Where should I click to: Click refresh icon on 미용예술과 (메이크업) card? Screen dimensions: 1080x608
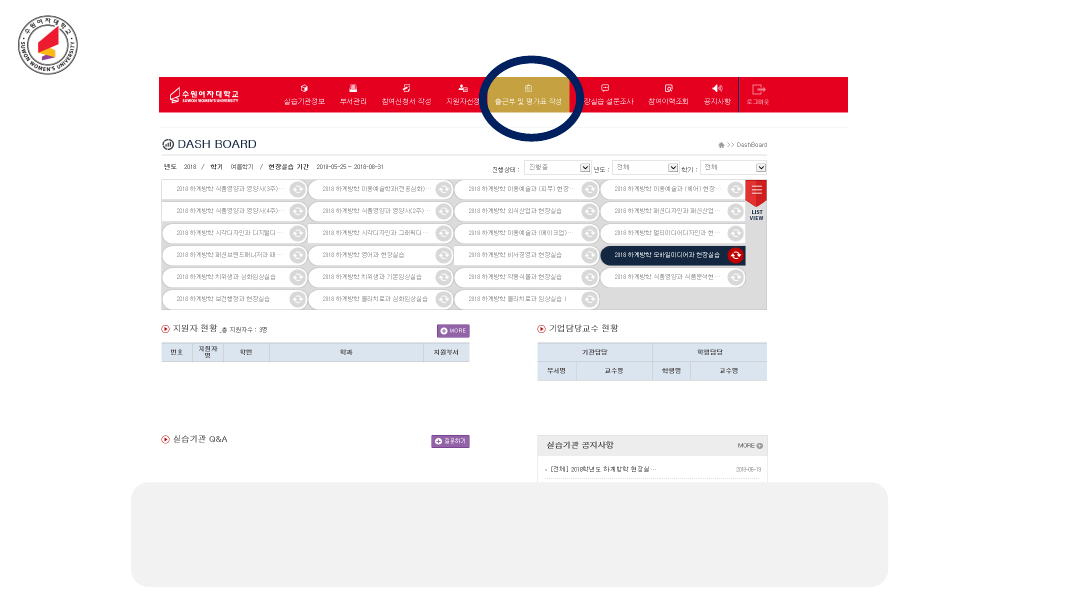pos(590,233)
